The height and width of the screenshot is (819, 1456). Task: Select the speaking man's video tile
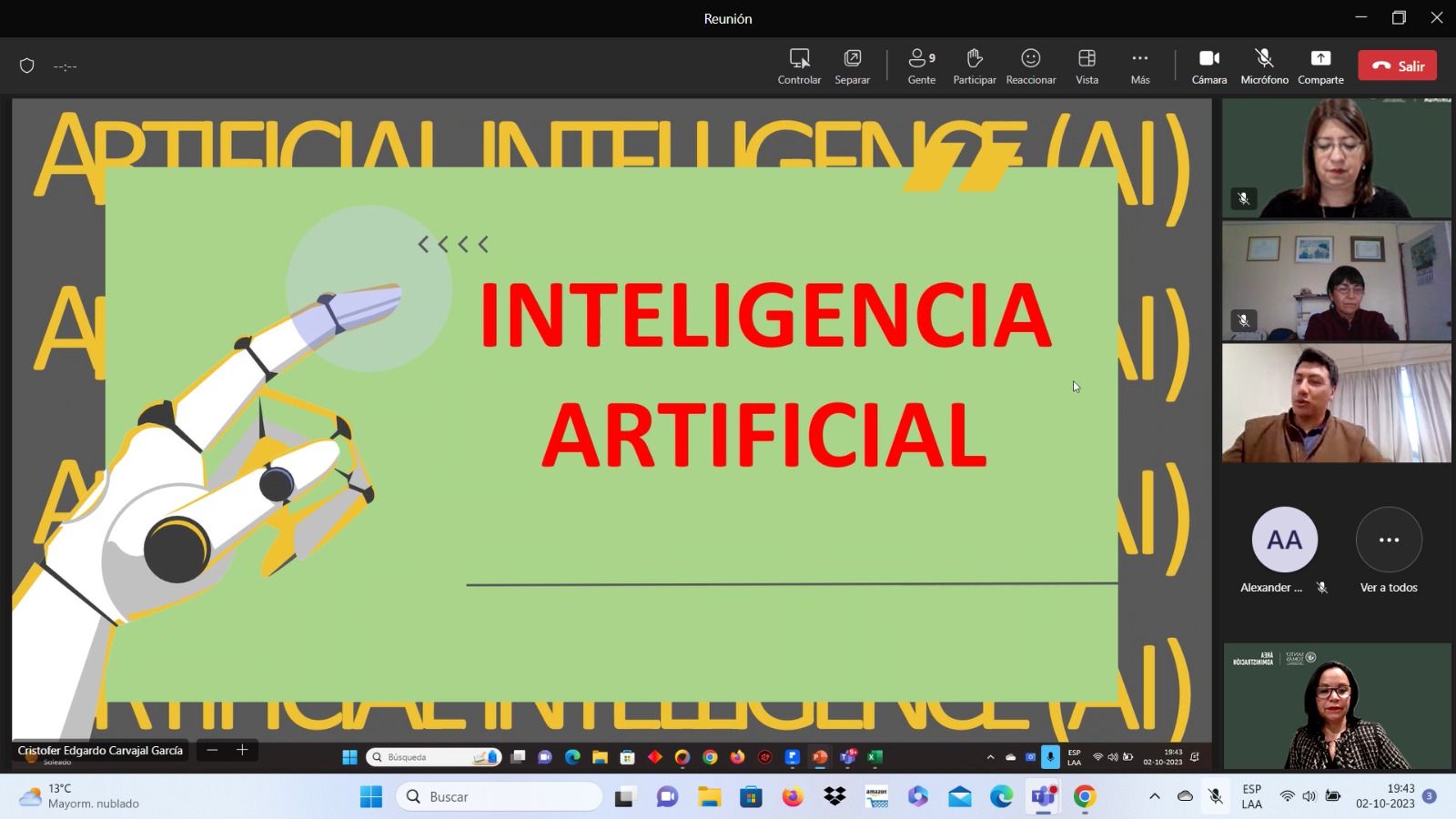pos(1337,403)
